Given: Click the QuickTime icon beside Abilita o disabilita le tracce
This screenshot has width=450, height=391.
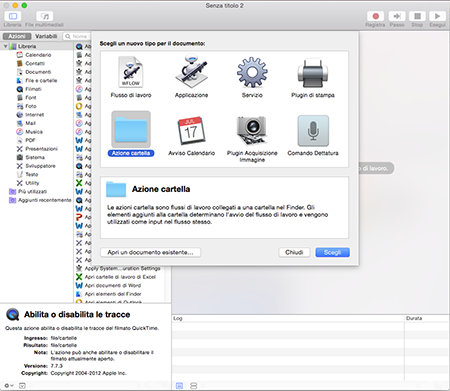Looking at the screenshot, I should click(13, 314).
